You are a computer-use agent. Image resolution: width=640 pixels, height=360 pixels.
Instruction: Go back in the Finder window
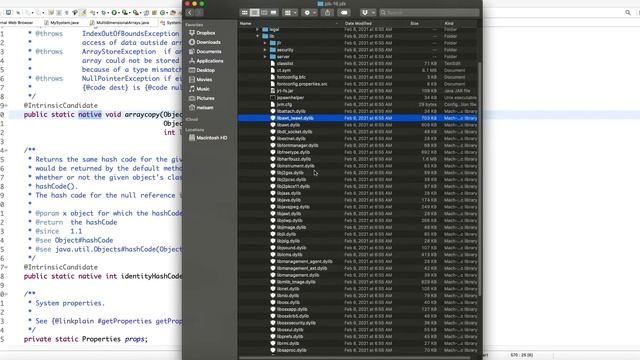click(190, 13)
